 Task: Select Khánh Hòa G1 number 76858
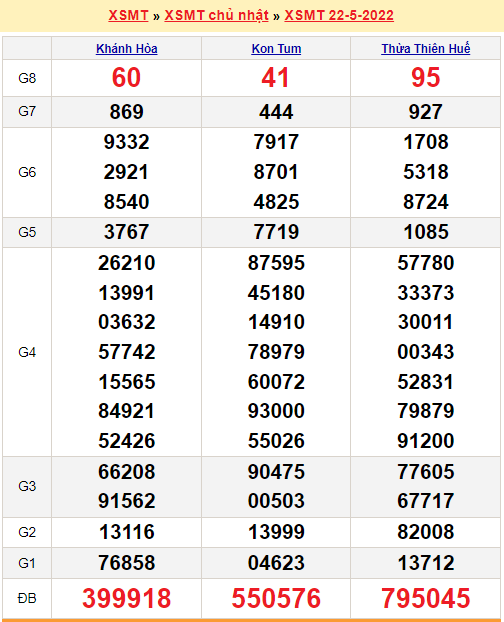pos(126,563)
